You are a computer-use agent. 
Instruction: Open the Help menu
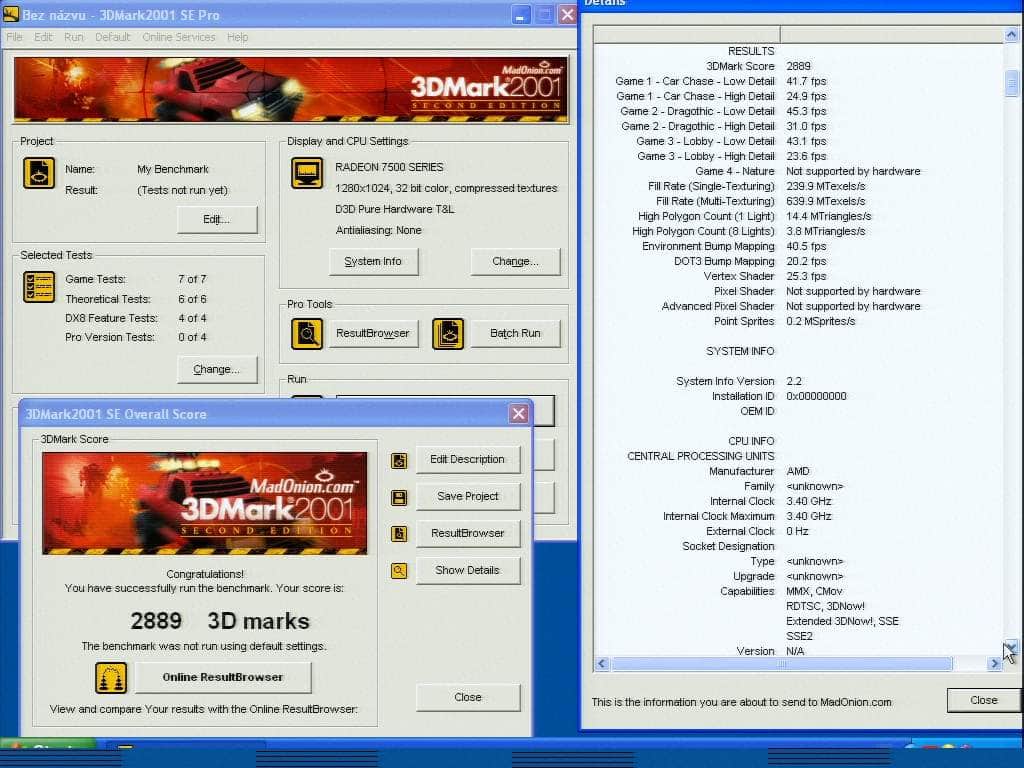pyautogui.click(x=238, y=37)
